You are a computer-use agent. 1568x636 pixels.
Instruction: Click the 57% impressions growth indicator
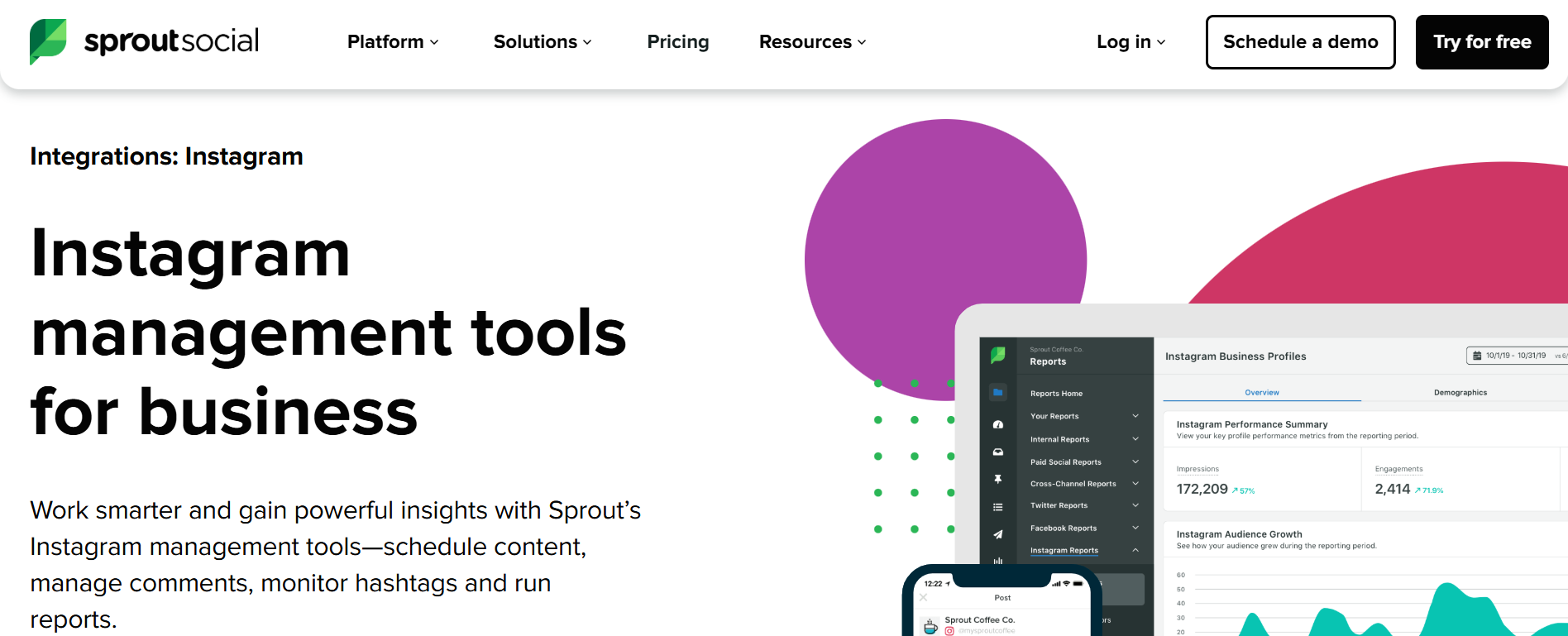tap(1243, 491)
